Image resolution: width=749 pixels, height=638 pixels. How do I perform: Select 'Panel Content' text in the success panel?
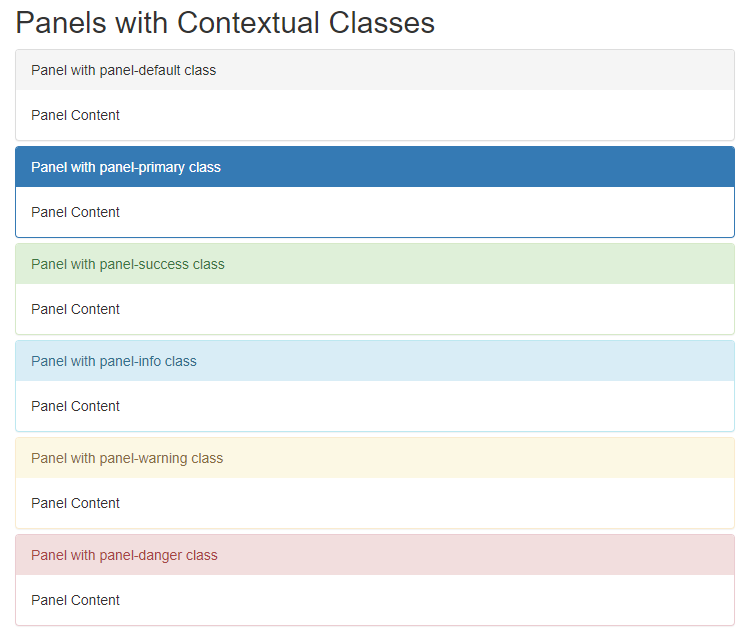75,309
